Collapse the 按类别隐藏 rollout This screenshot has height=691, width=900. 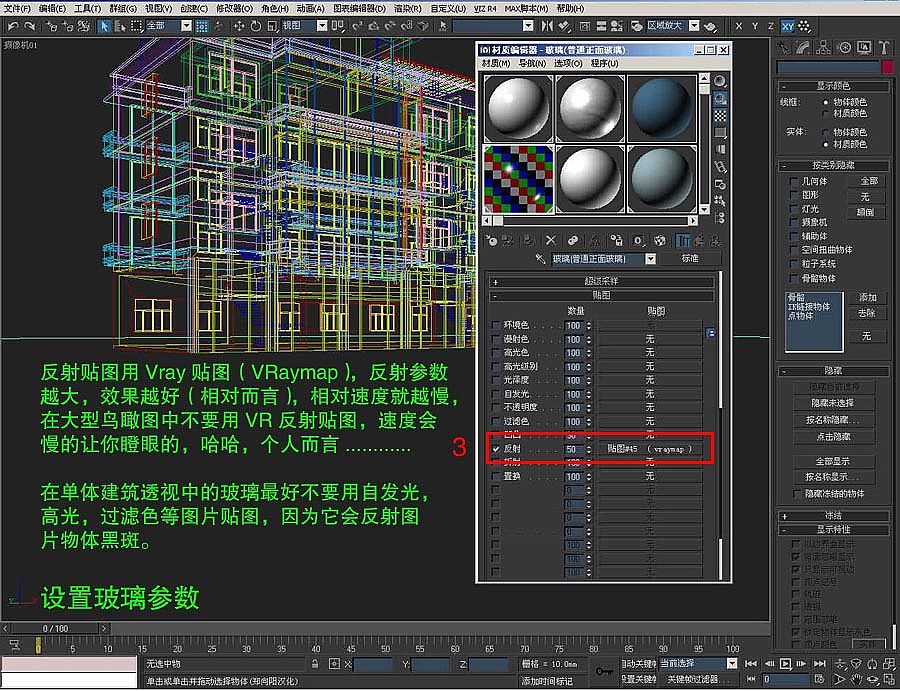[x=835, y=165]
